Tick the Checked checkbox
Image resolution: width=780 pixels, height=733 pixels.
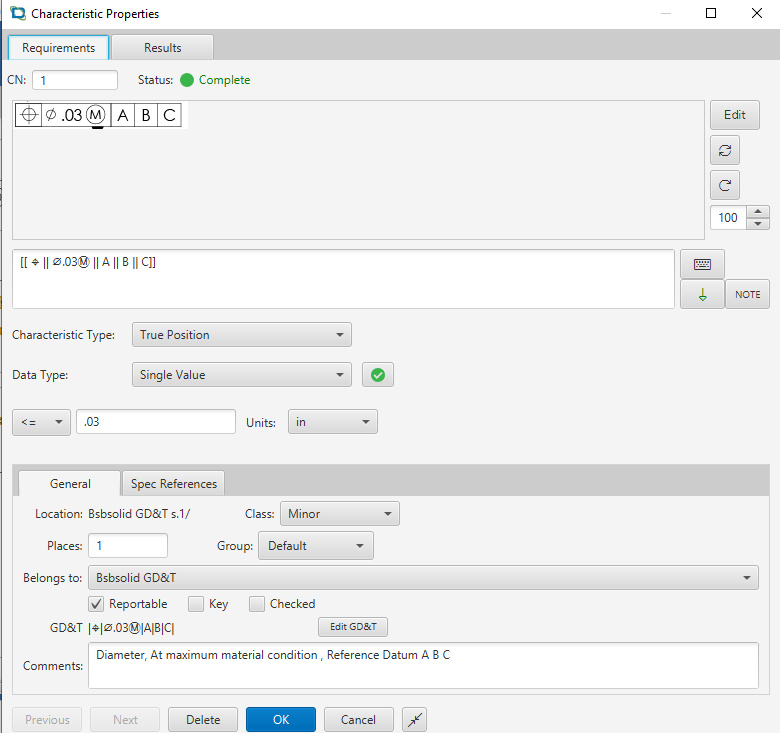257,604
